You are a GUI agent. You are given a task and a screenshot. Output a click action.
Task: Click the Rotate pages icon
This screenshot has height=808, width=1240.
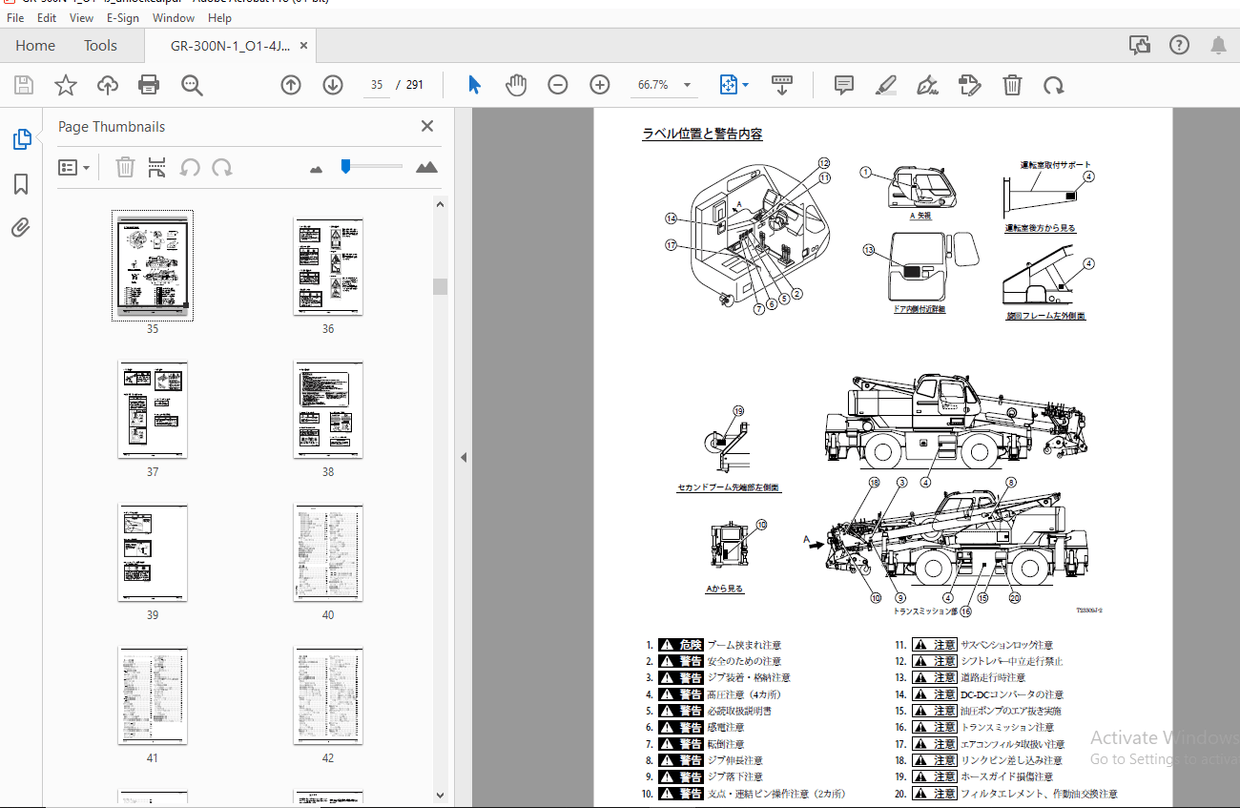(1054, 85)
